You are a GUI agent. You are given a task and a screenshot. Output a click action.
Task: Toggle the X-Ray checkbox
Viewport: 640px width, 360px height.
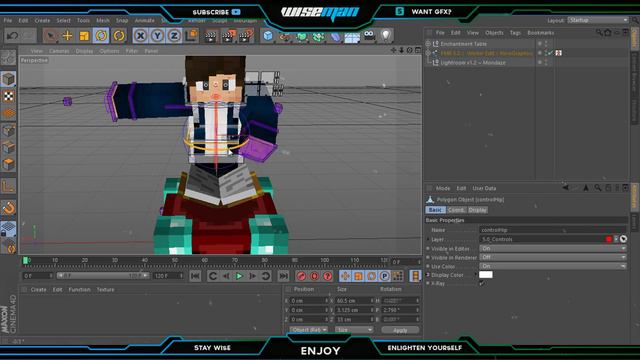482,283
